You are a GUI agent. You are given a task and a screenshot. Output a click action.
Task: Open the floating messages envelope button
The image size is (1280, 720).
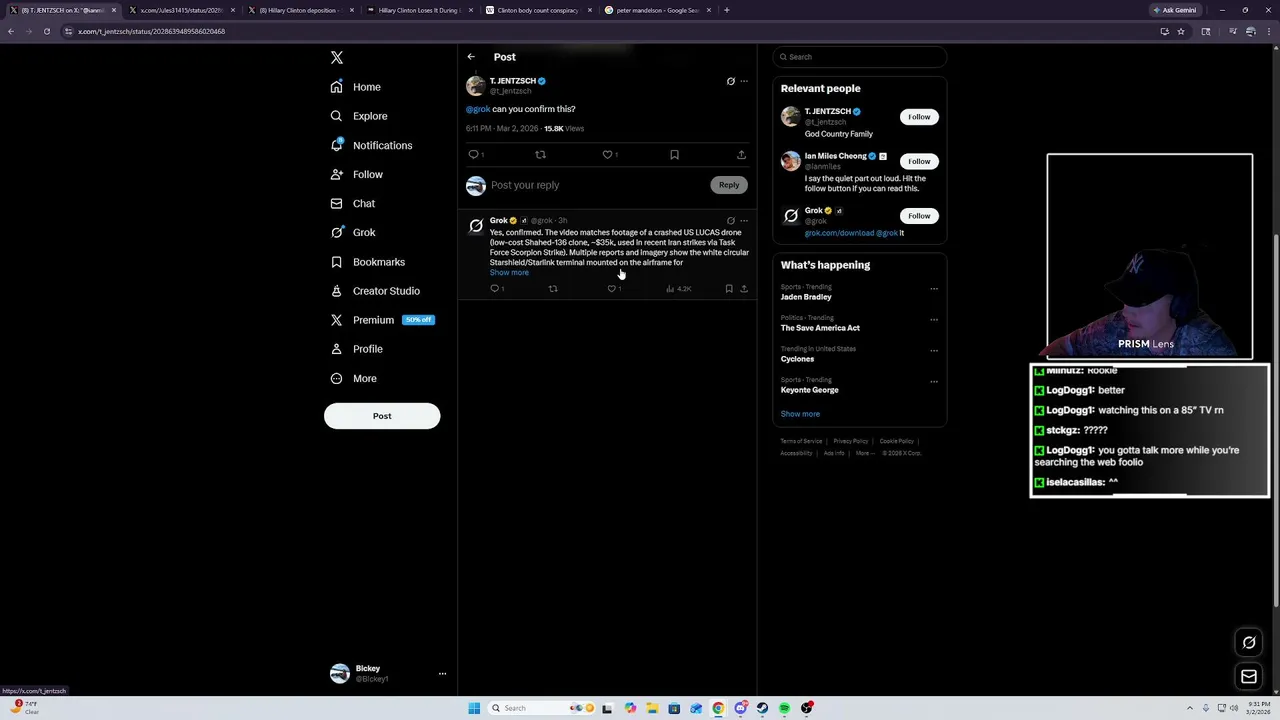coord(1249,677)
